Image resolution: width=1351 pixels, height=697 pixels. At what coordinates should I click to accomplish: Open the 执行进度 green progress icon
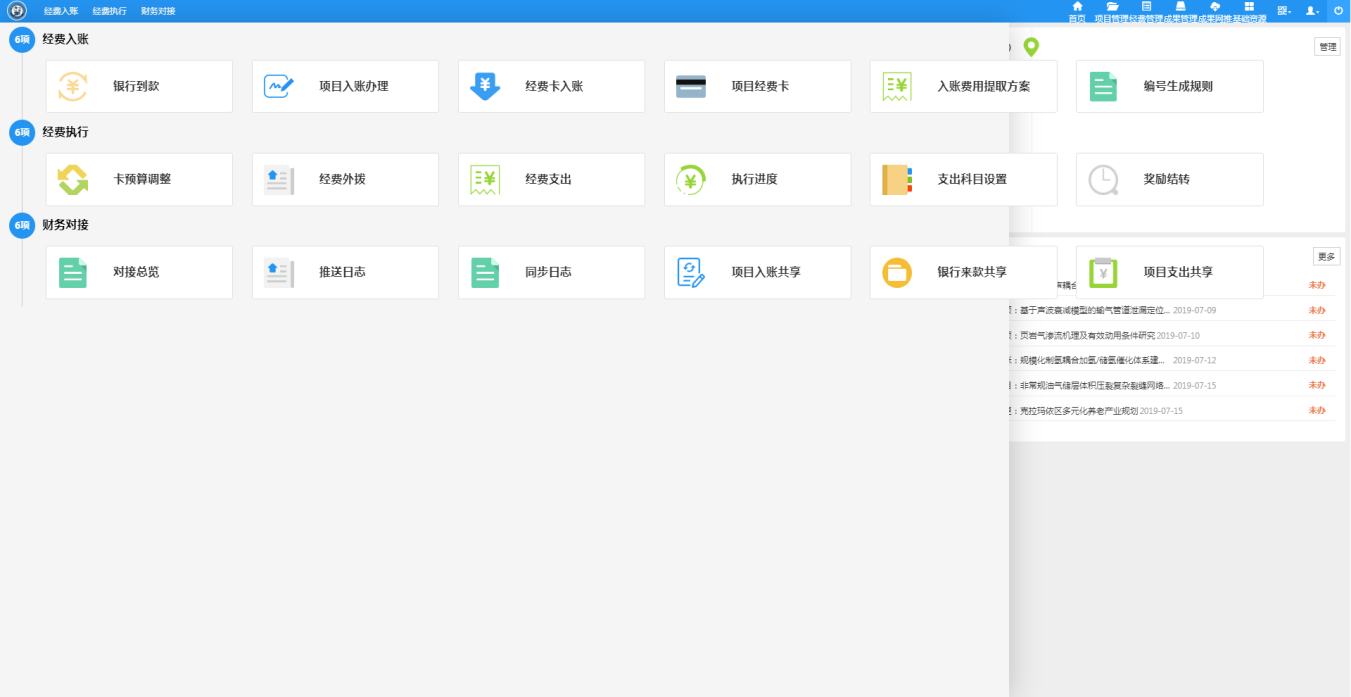[x=691, y=180]
